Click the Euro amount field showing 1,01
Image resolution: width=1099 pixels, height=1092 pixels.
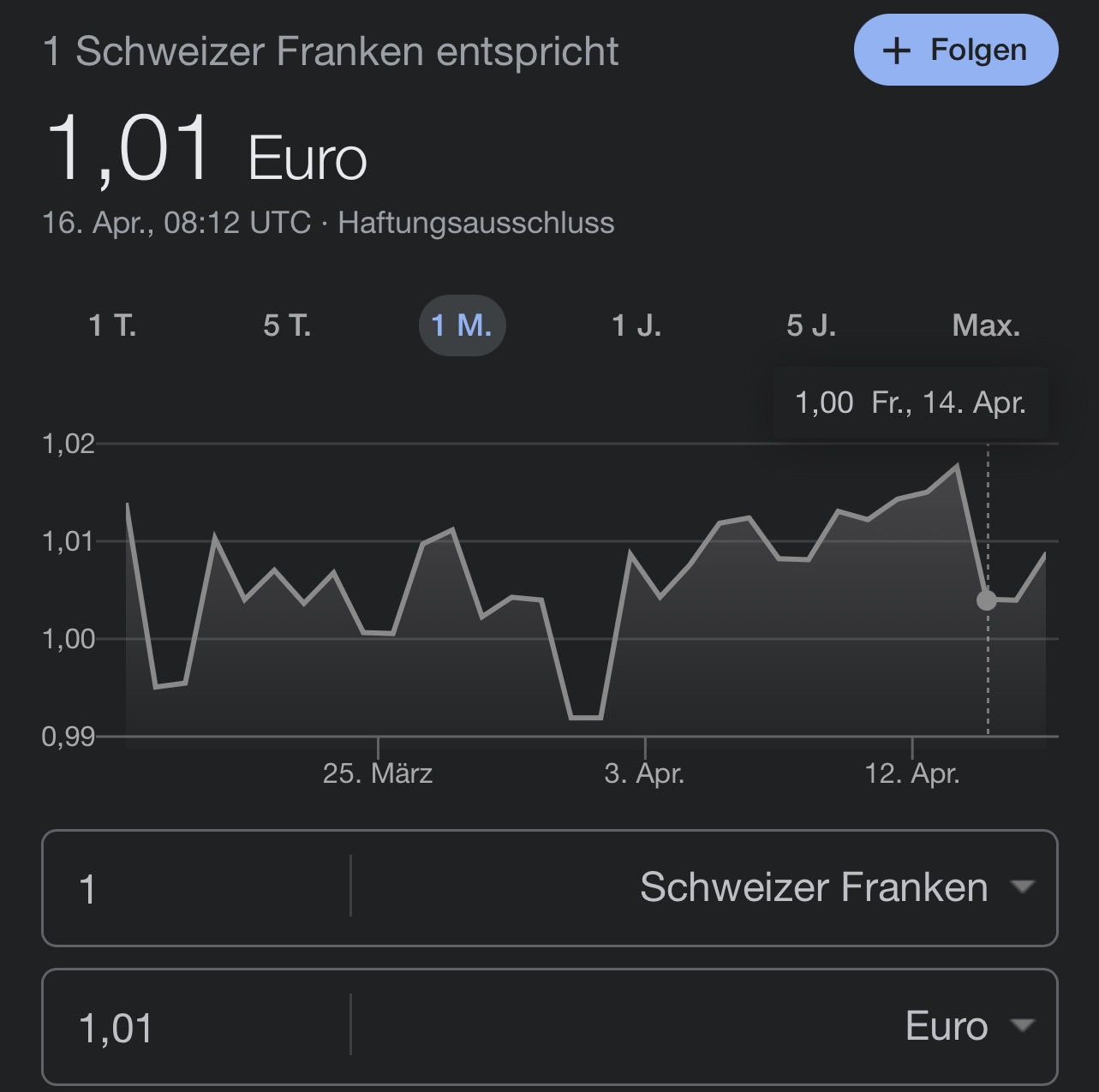pos(196,1027)
